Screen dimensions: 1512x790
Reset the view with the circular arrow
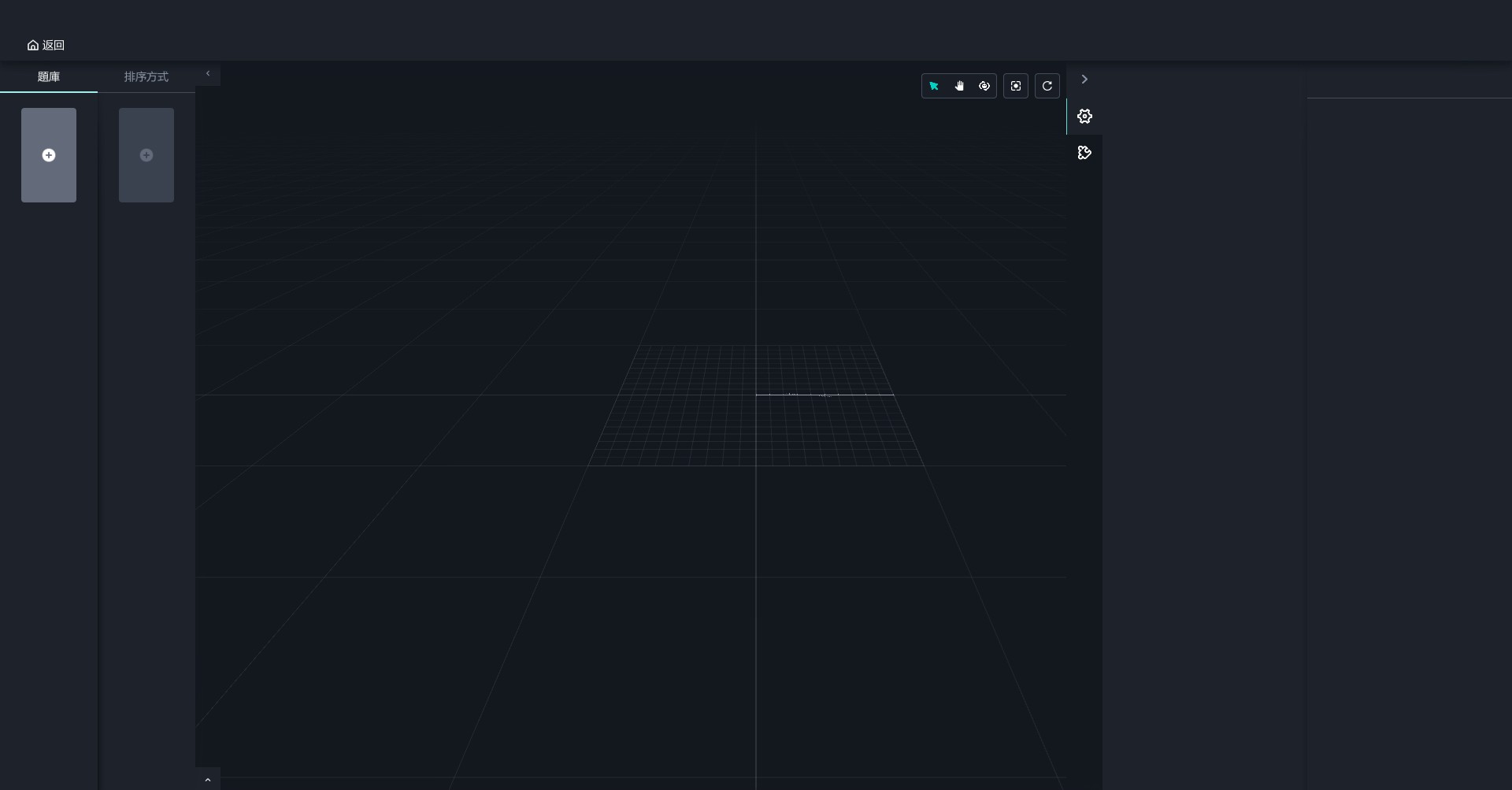[1047, 86]
